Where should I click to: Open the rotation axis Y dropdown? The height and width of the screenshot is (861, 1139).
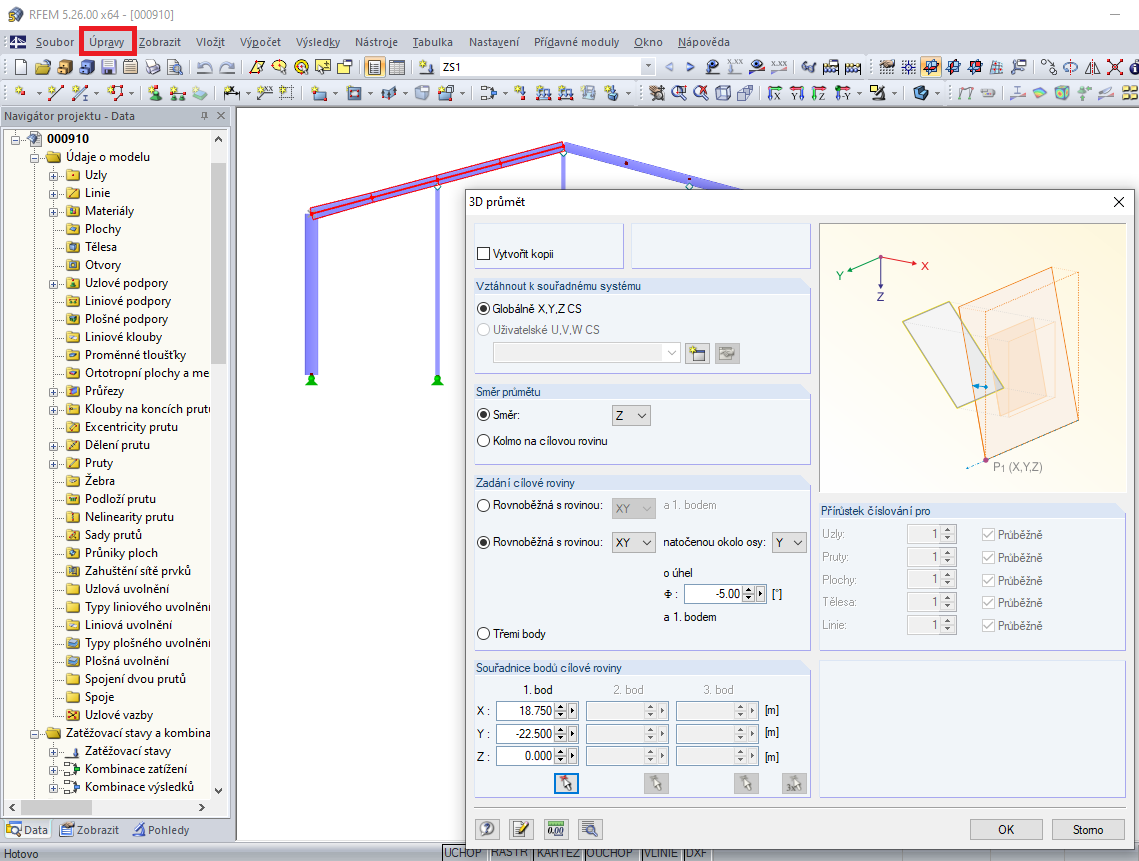[789, 543]
